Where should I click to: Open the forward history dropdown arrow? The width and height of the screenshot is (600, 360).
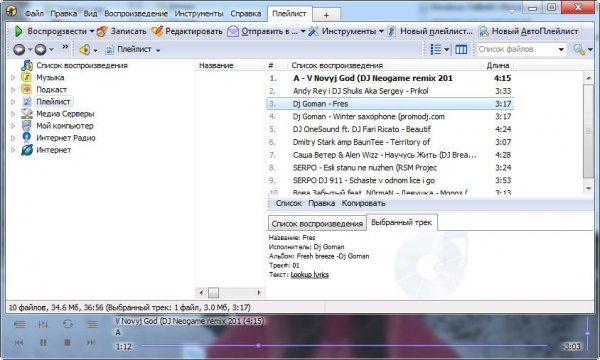(51, 50)
